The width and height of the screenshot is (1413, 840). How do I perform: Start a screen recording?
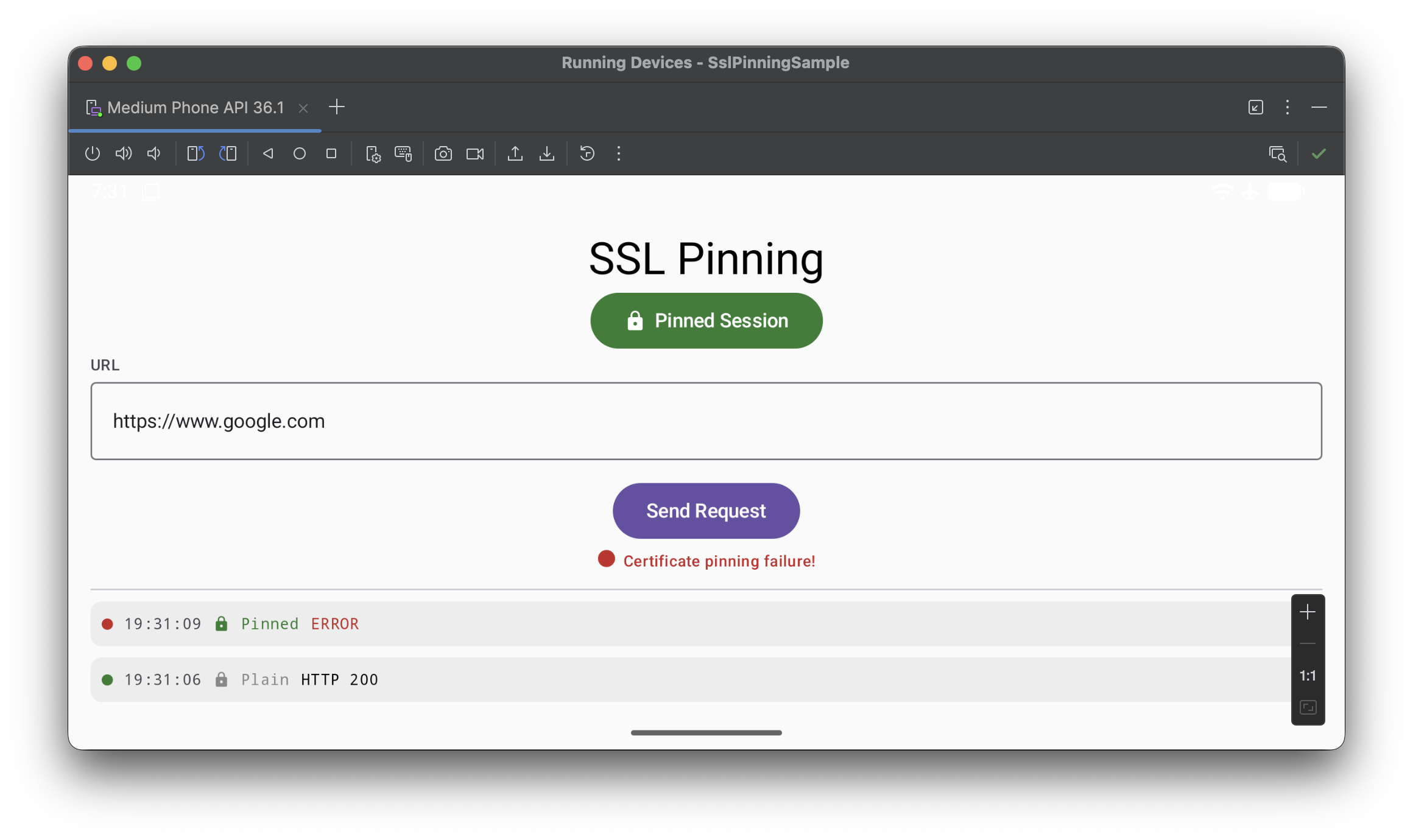[476, 153]
